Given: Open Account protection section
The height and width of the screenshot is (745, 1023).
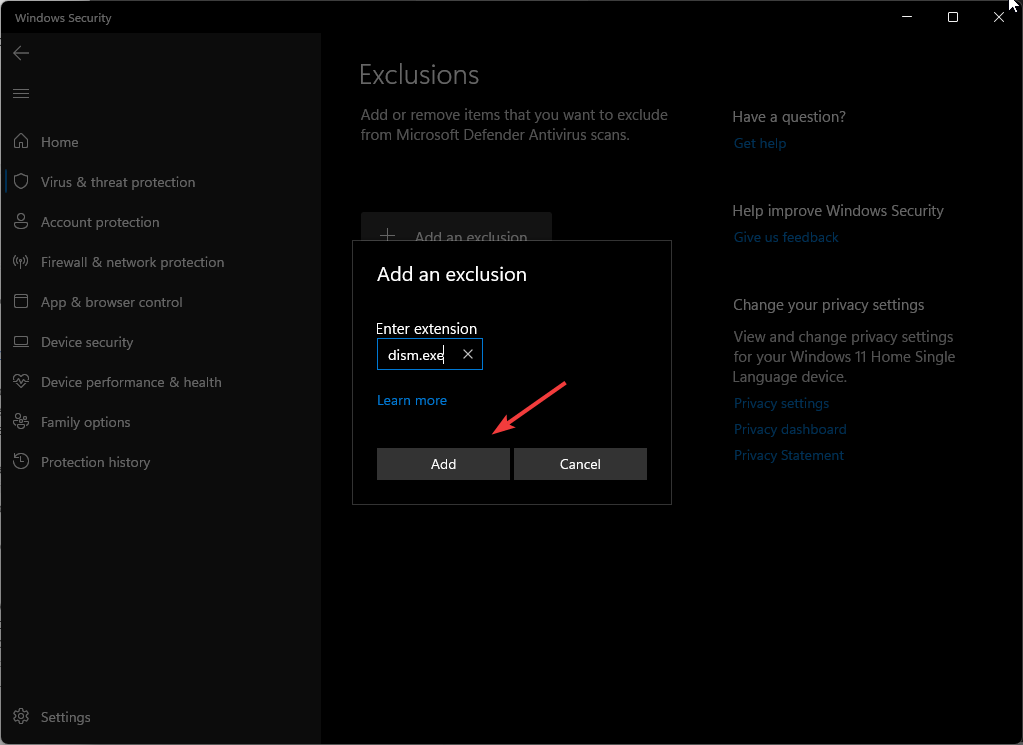Looking at the screenshot, I should coord(100,222).
